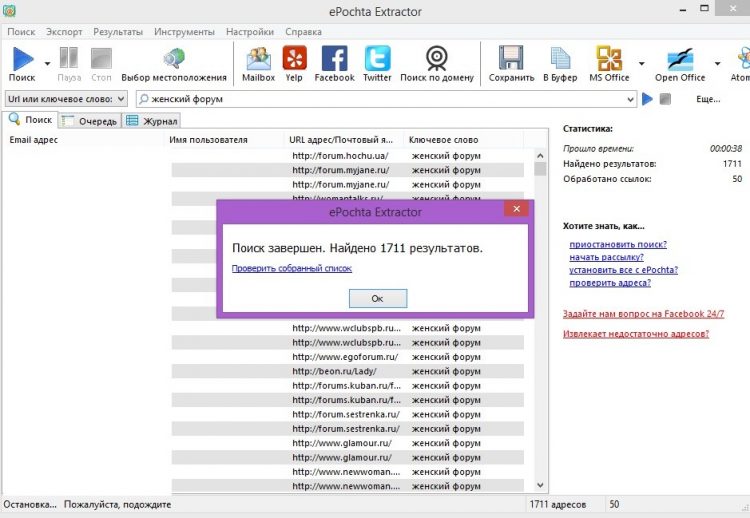
Task: Sort by Ключевое слово column header
Action: pos(464,140)
